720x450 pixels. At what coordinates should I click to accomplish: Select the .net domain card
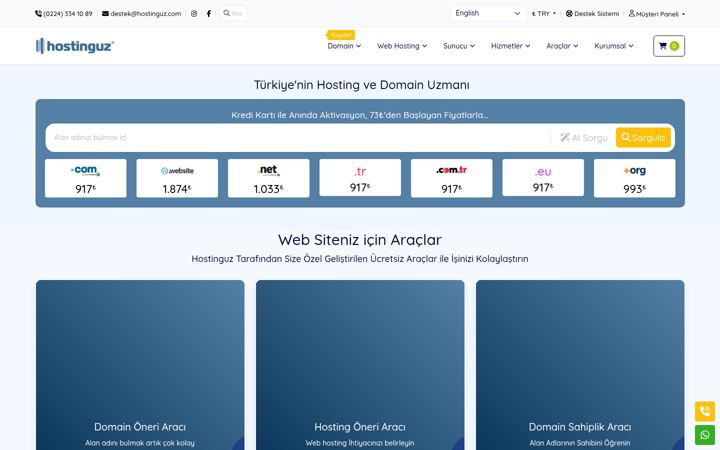269,178
